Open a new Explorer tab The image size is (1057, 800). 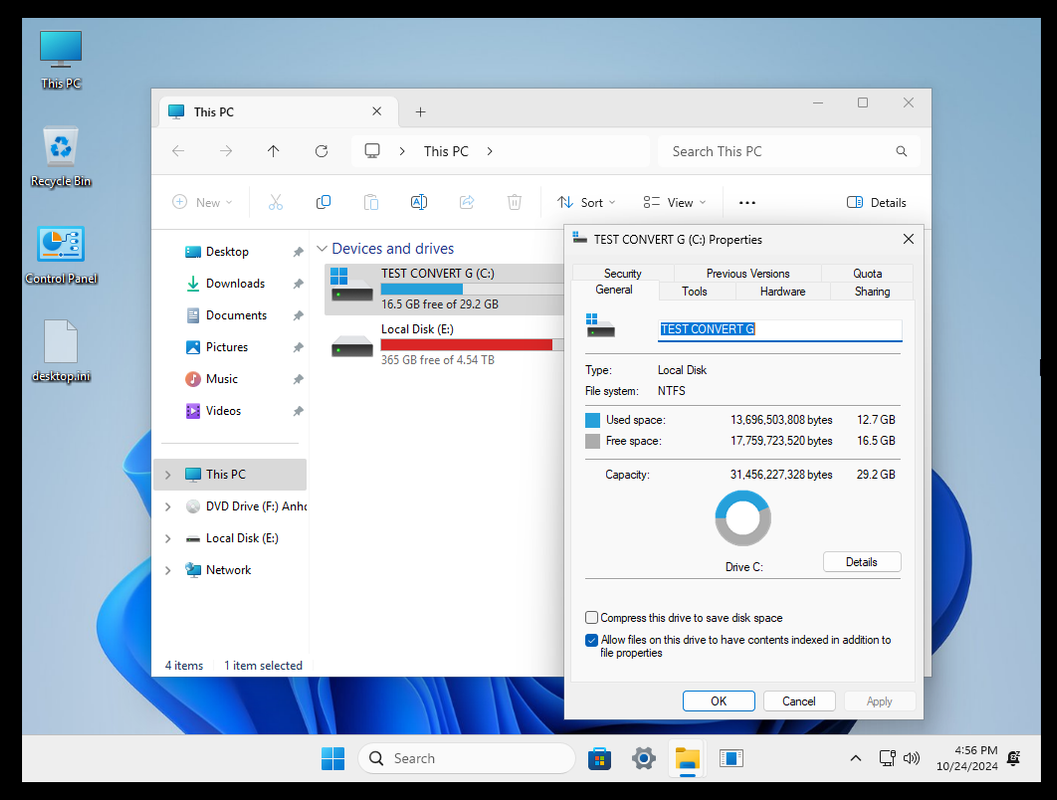[x=420, y=112]
